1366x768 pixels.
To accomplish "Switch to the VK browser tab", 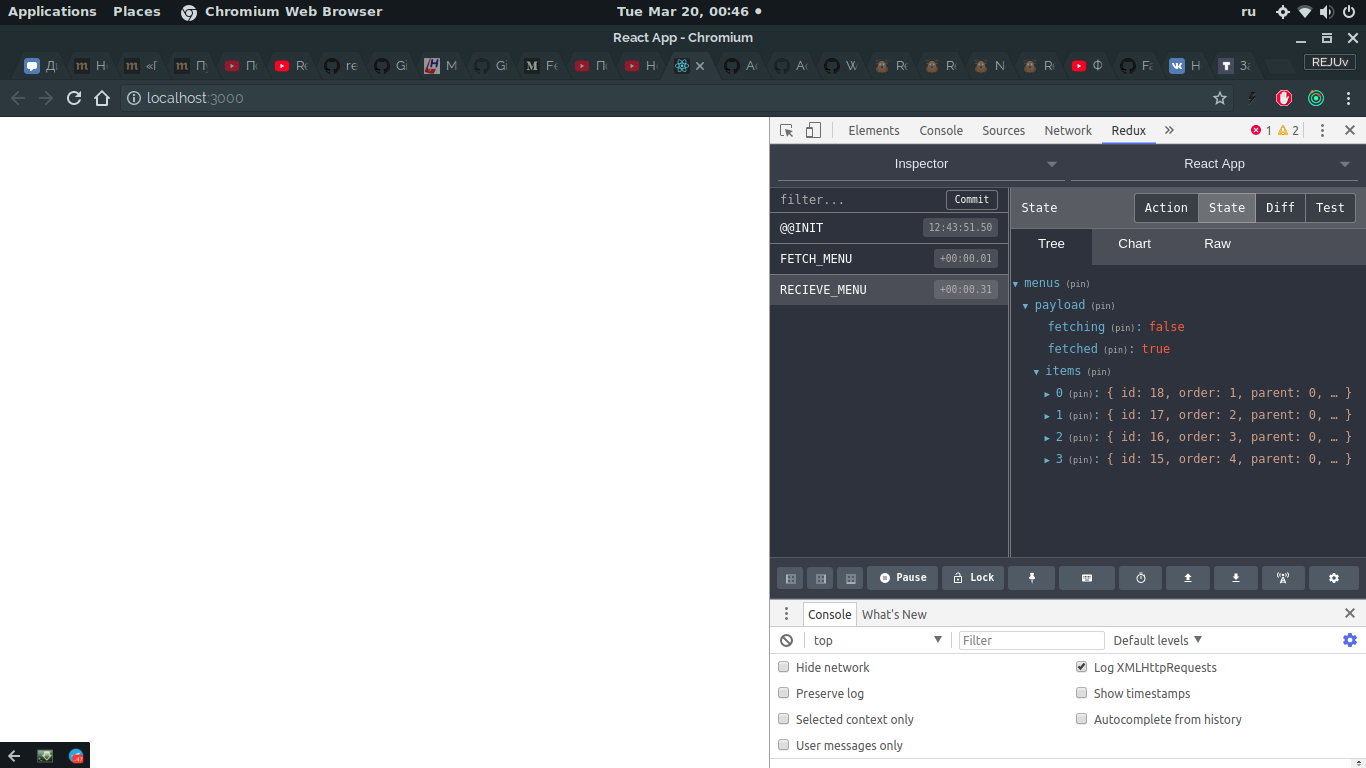I will click(x=1185, y=66).
